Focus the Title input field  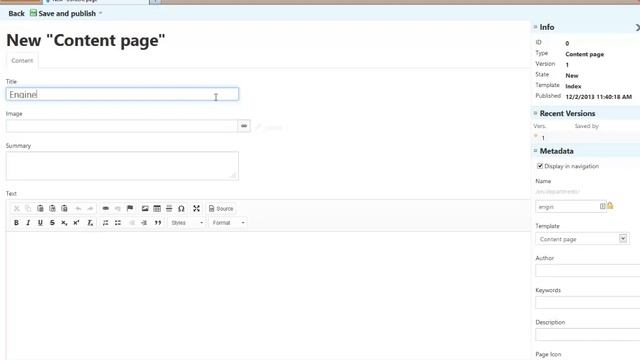(x=122, y=94)
